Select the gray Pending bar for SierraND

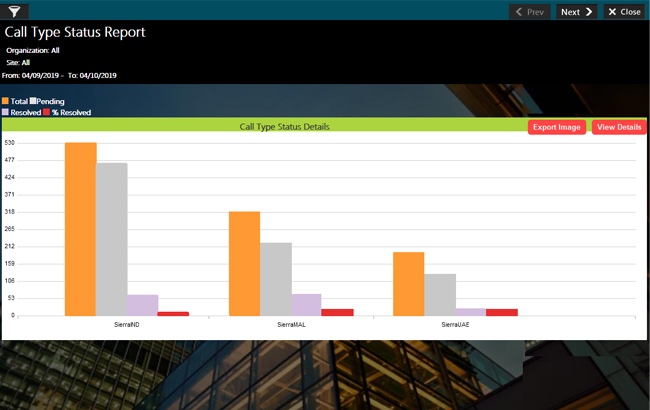[x=111, y=239]
